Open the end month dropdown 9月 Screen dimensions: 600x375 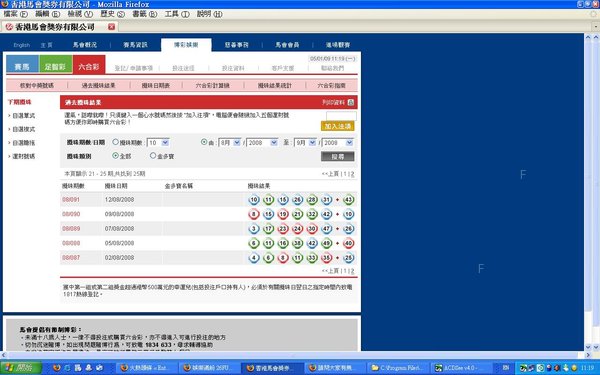(x=305, y=142)
